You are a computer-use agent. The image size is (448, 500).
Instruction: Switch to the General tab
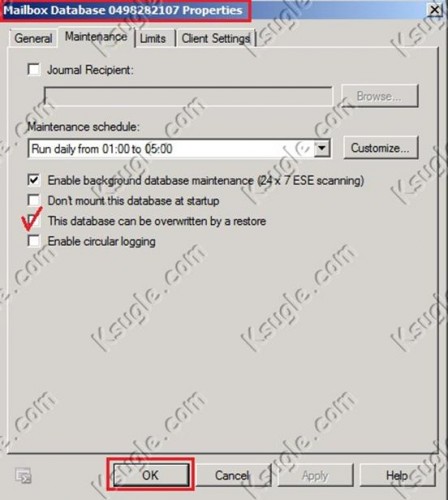pos(33,38)
